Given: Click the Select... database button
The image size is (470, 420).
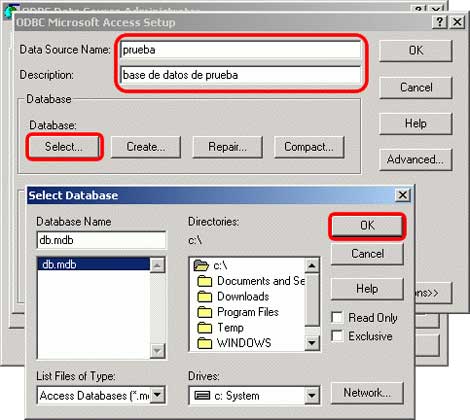Looking at the screenshot, I should (x=64, y=147).
